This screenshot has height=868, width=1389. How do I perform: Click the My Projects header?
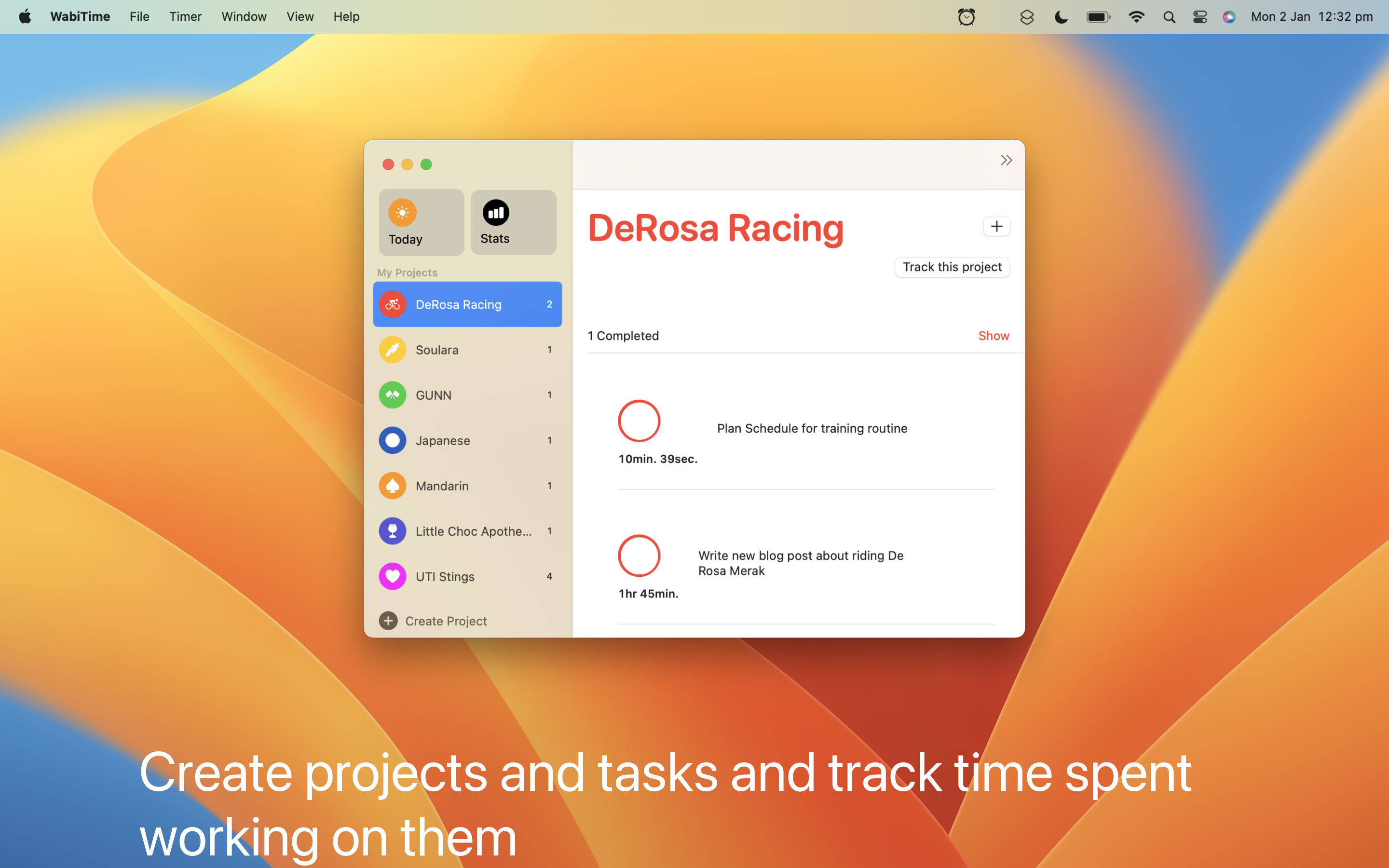point(407,272)
